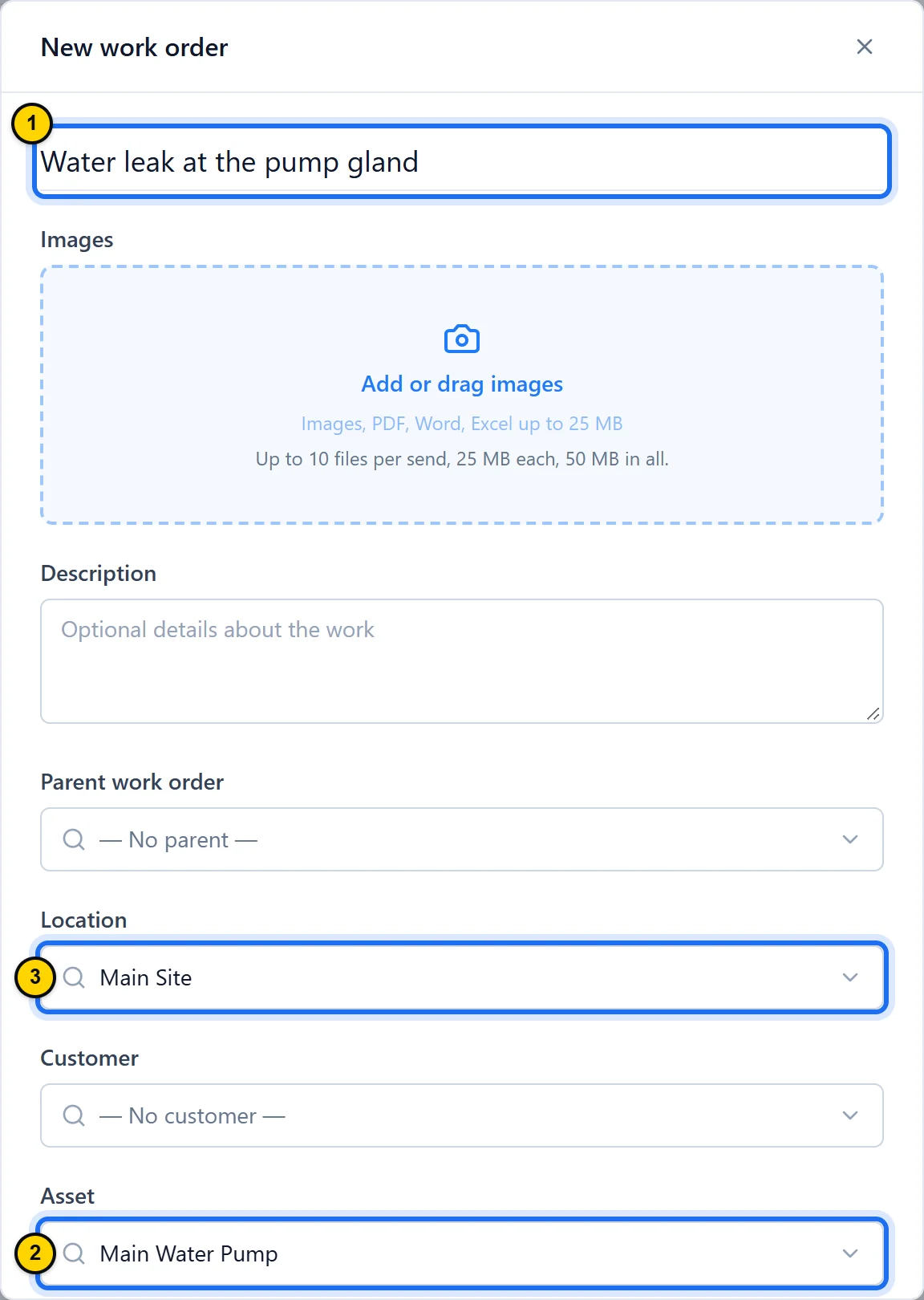Click the magnifier icon in Location field
Screen dimensions: 924x1300
pos(74,977)
